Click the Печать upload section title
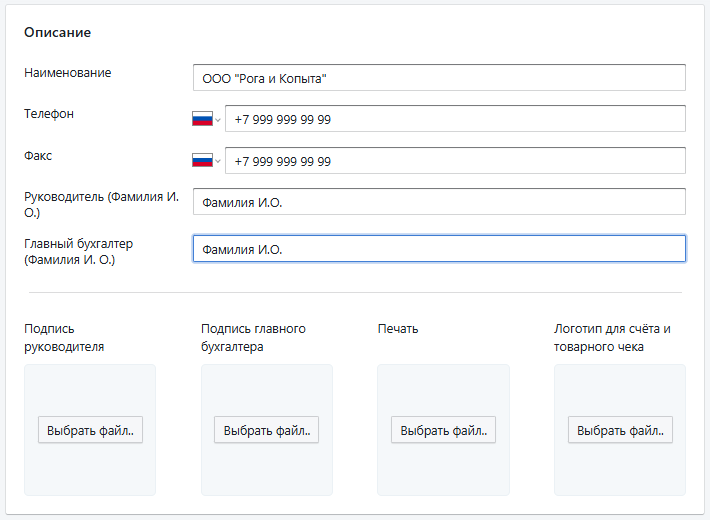 (x=398, y=329)
